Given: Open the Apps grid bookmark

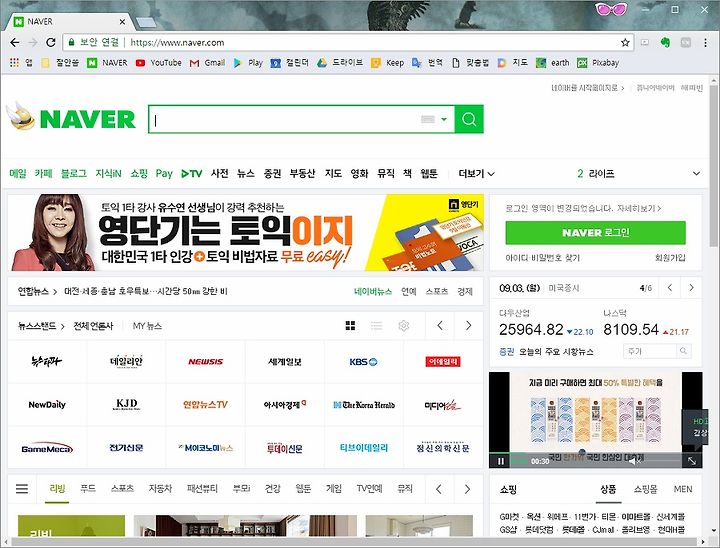Looking at the screenshot, I should [x=21, y=63].
